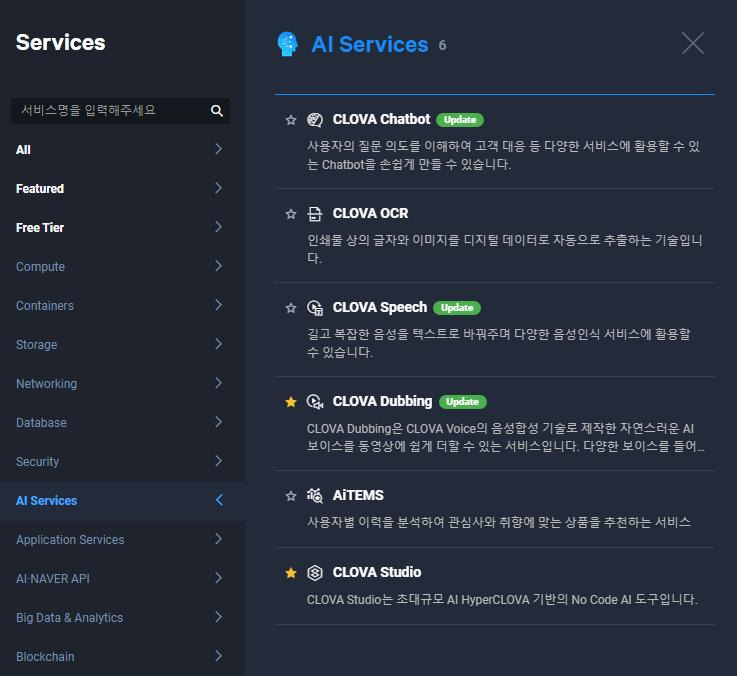Expand the Compute category arrow
Viewport: 737px width, 676px height.
pyautogui.click(x=218, y=266)
